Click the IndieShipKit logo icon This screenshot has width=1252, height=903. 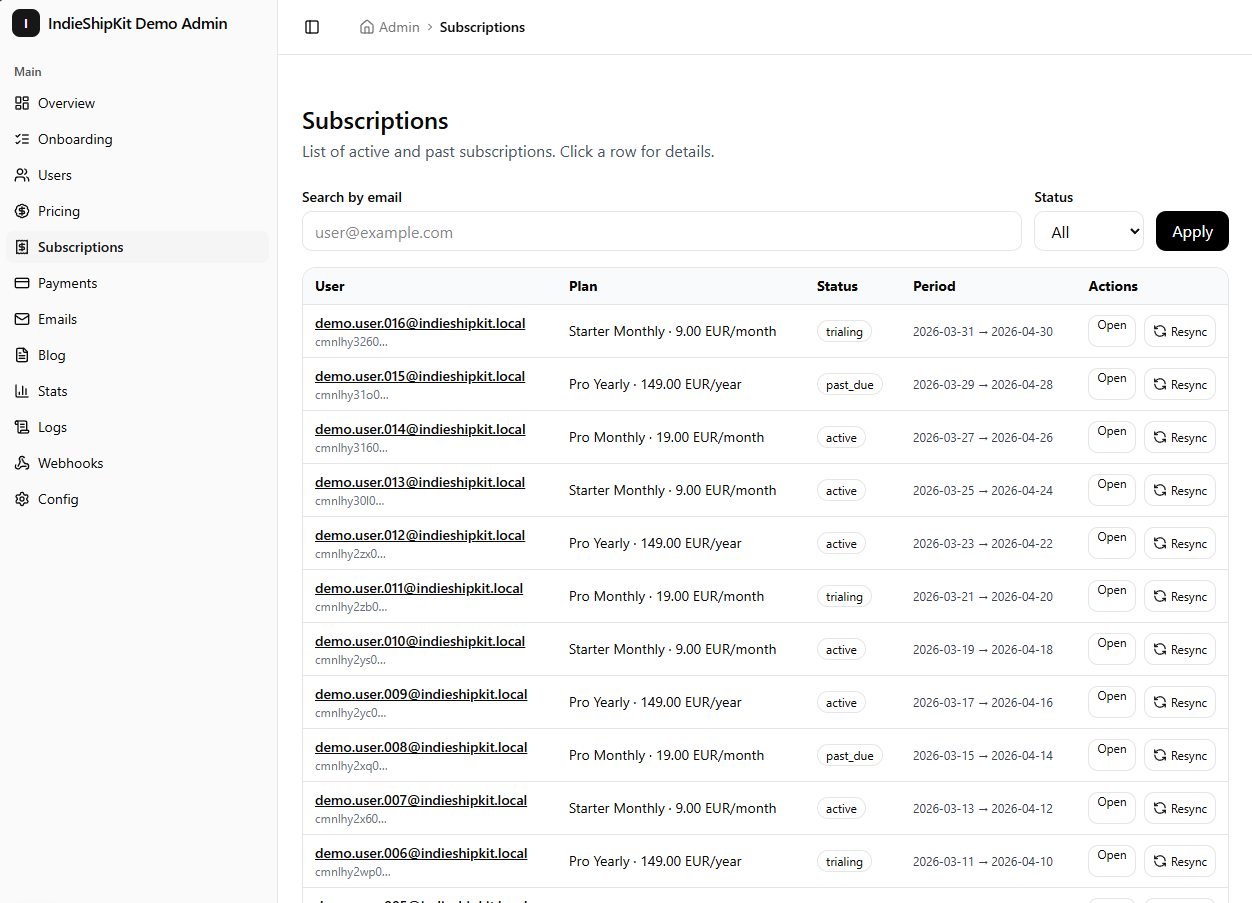point(26,24)
